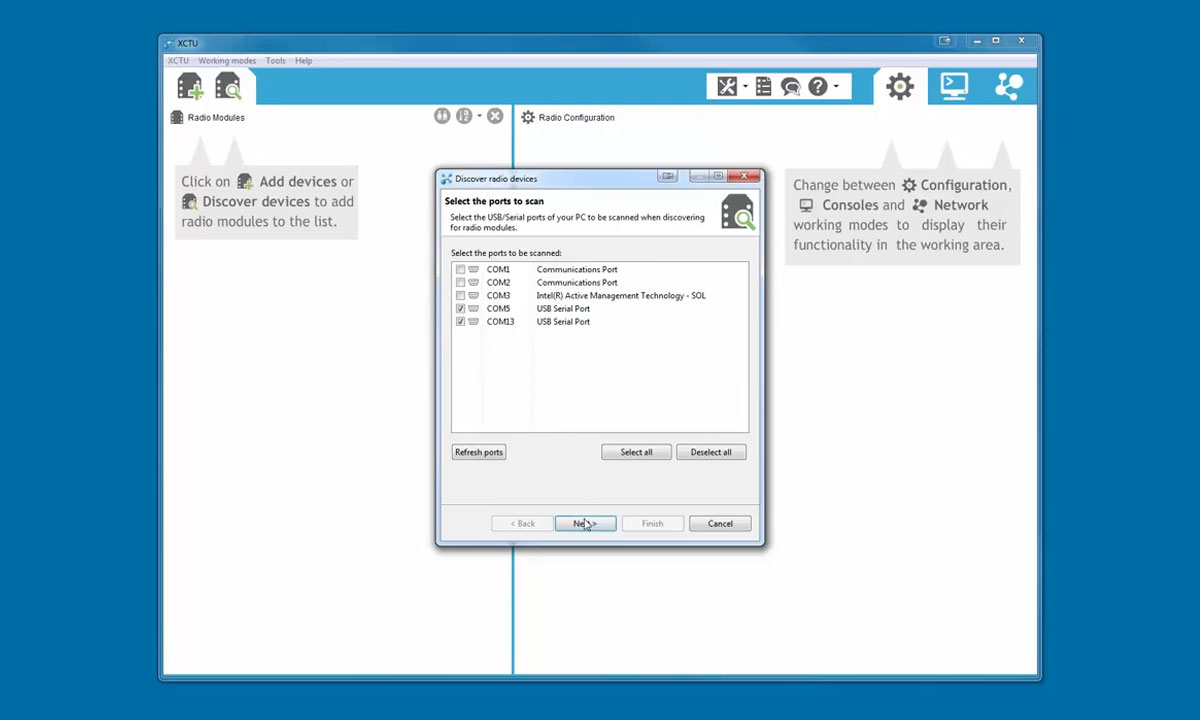Open the Help question mark icon

tap(818, 86)
